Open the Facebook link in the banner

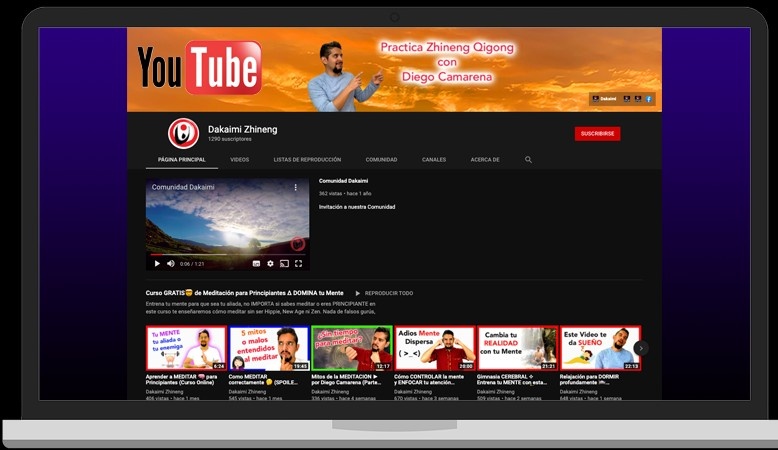(648, 99)
